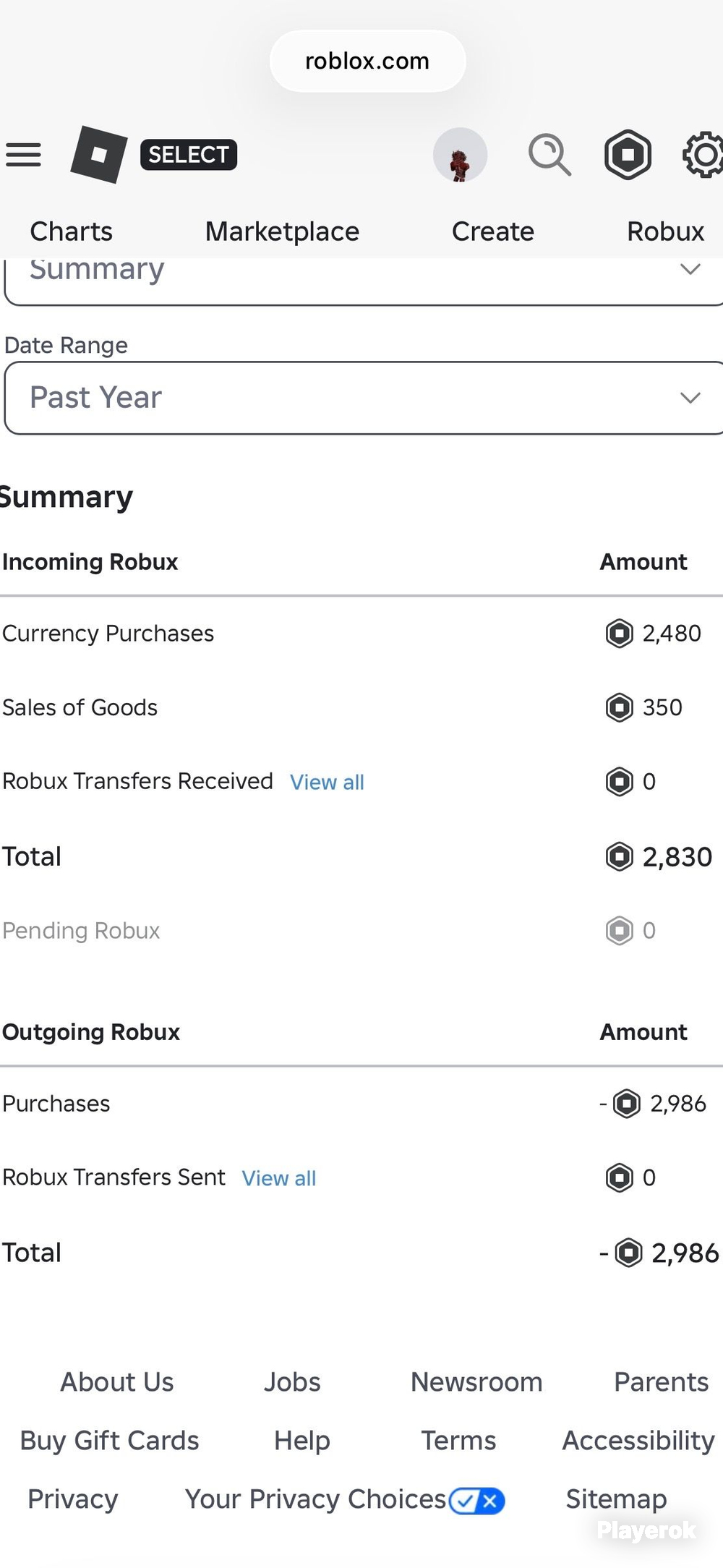View all Robux Transfers Sent
Image resolution: width=723 pixels, height=1568 pixels.
[279, 1179]
